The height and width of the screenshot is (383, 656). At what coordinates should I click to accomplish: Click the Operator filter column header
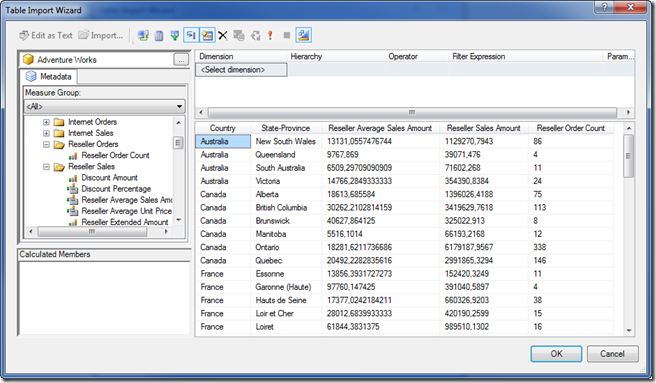tap(416, 57)
